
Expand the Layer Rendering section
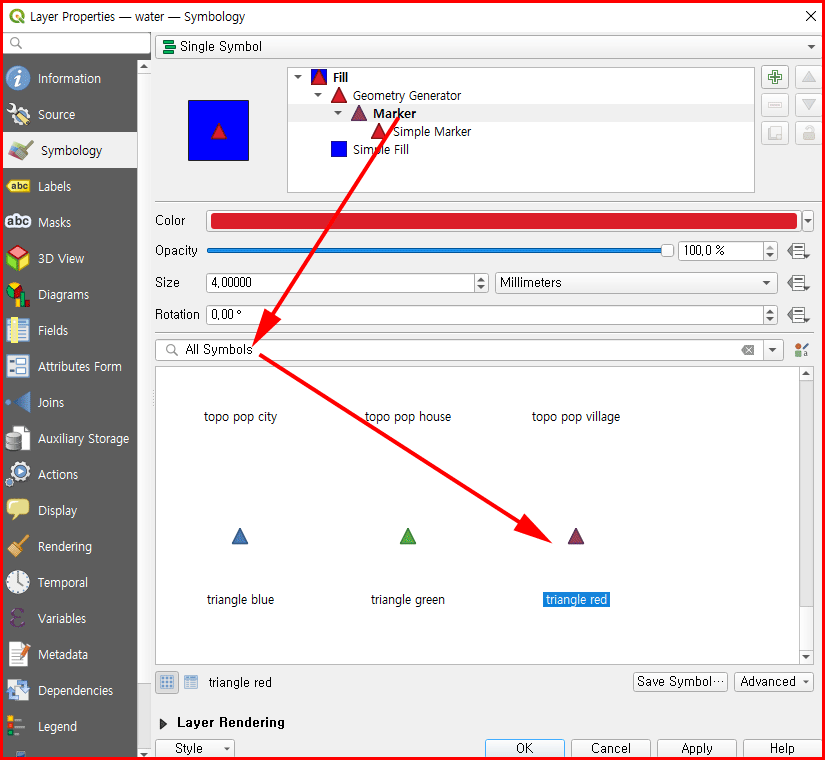click(164, 724)
